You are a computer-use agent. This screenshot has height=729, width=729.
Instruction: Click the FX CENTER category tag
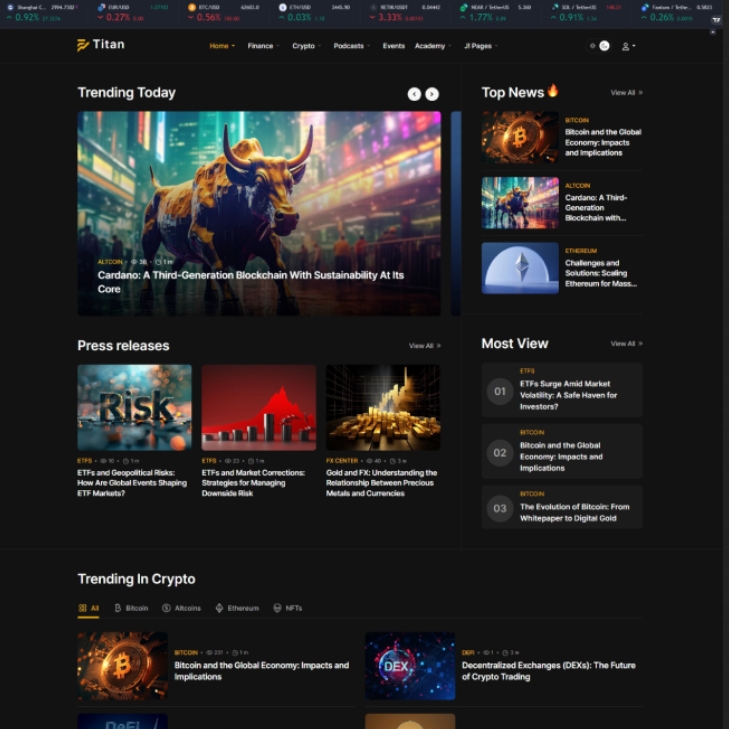coord(342,461)
